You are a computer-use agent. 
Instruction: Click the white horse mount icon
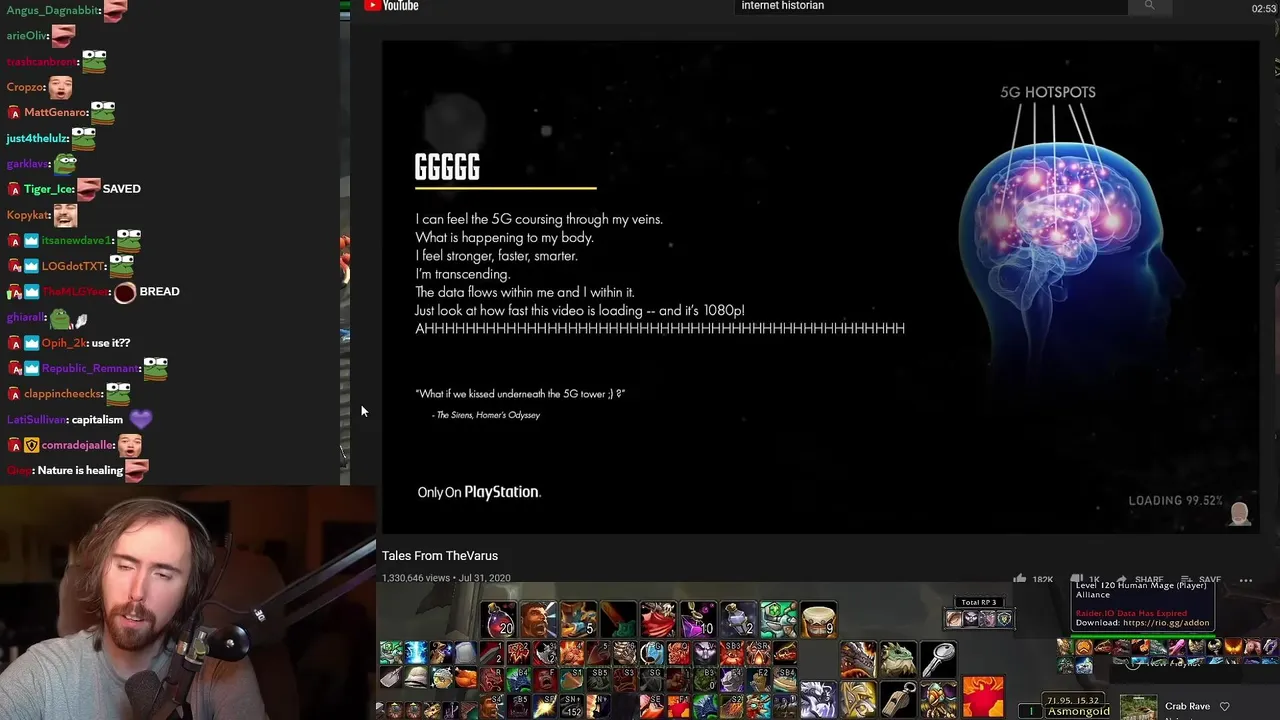click(819, 699)
